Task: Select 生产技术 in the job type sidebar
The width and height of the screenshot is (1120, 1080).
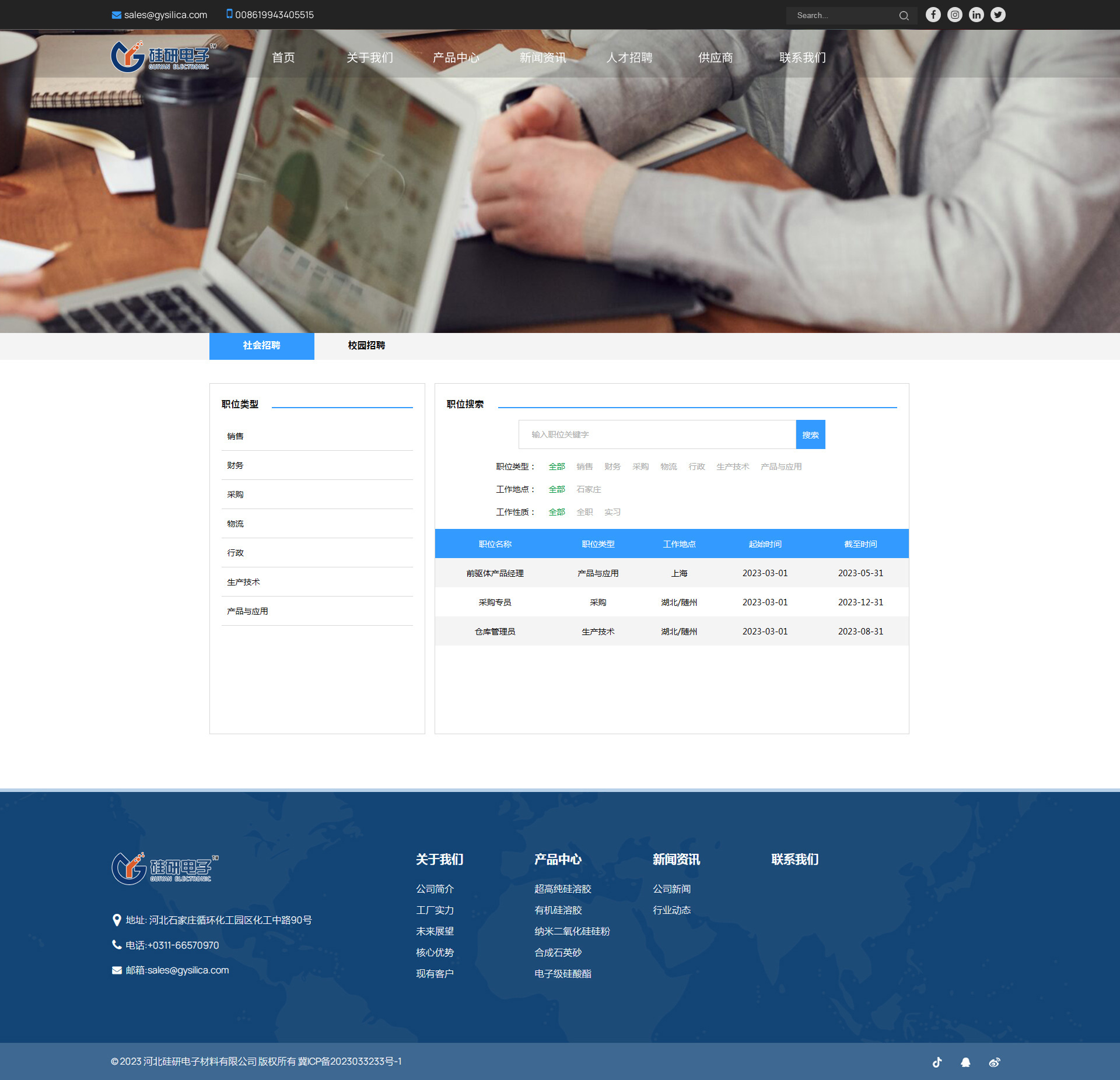Action: click(317, 582)
